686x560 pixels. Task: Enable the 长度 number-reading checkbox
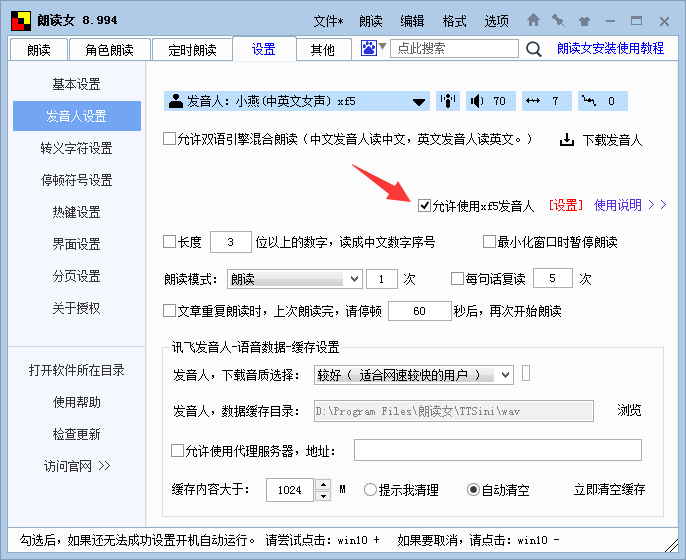(x=169, y=242)
